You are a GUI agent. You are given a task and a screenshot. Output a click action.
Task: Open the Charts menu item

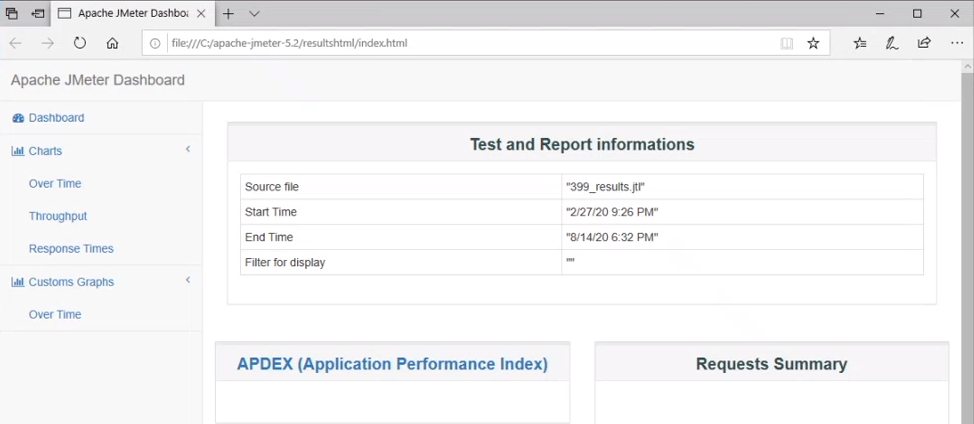[45, 151]
